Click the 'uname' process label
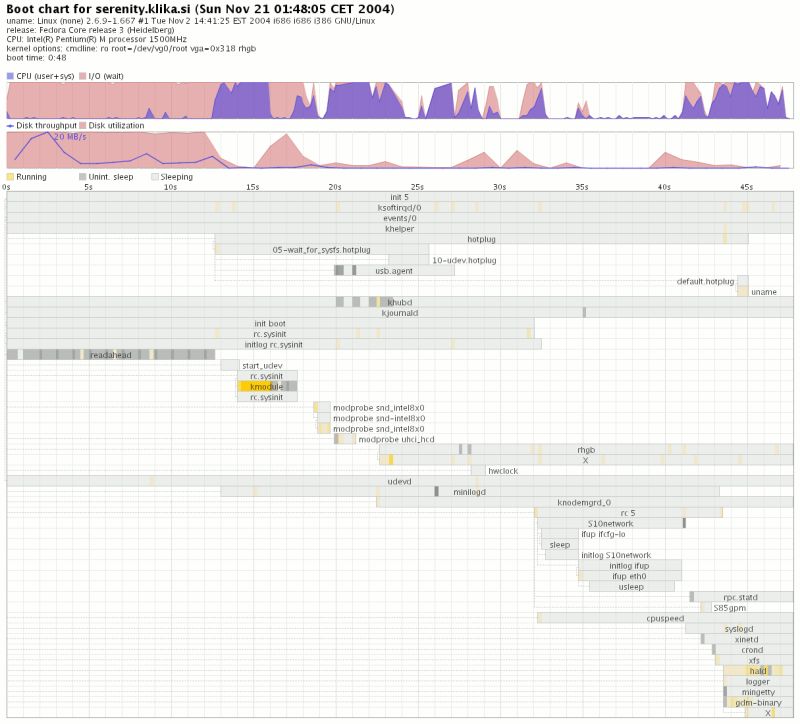The image size is (800, 724). click(x=764, y=292)
